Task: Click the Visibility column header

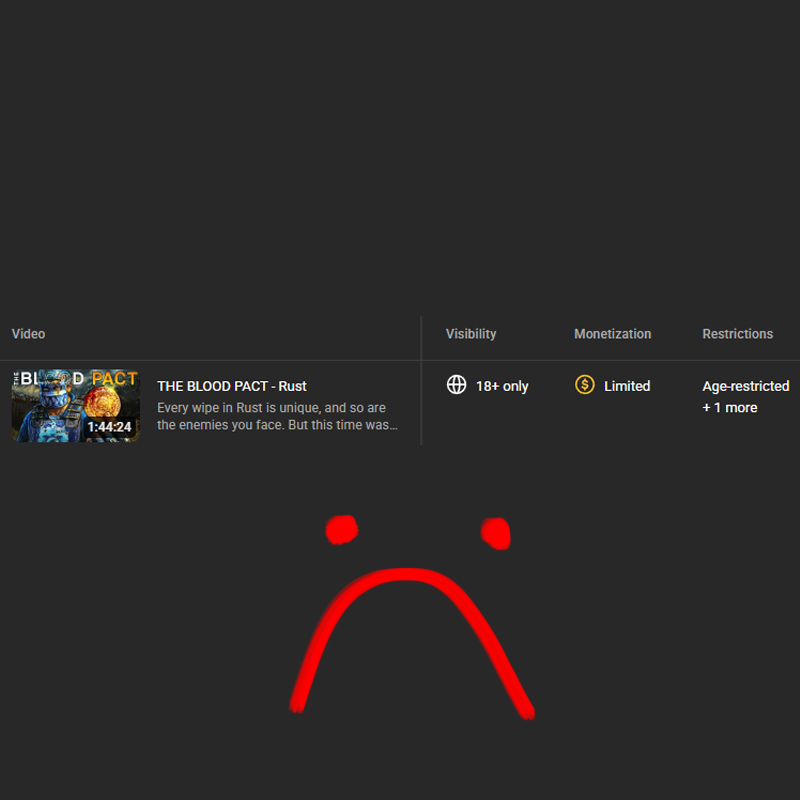Action: tap(471, 334)
